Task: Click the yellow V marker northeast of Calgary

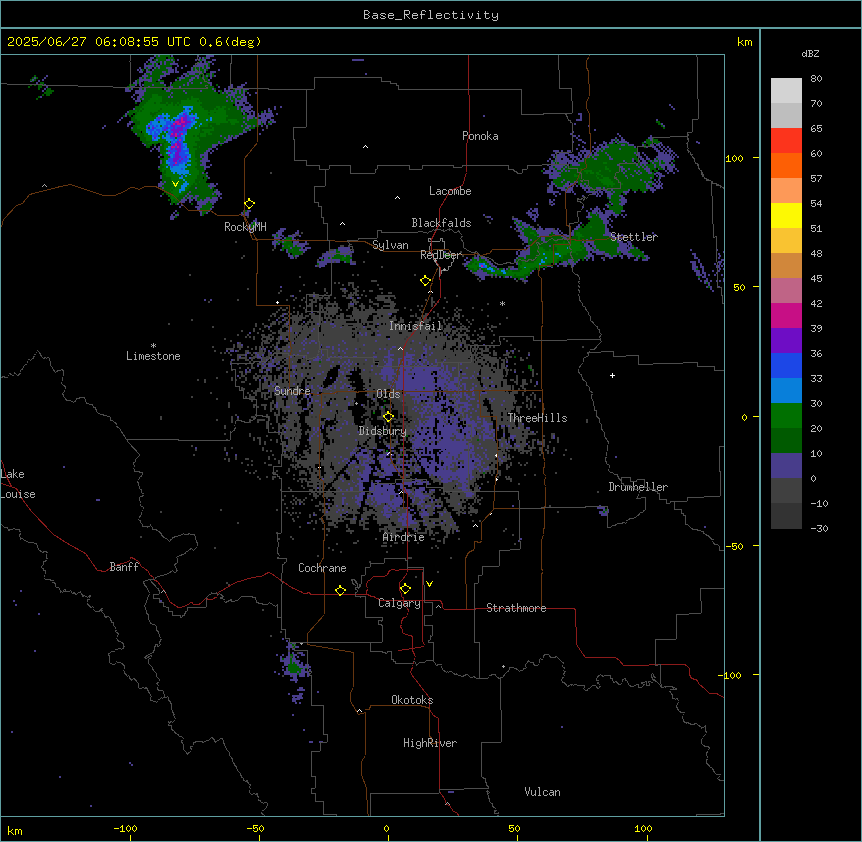Action: pos(429,584)
